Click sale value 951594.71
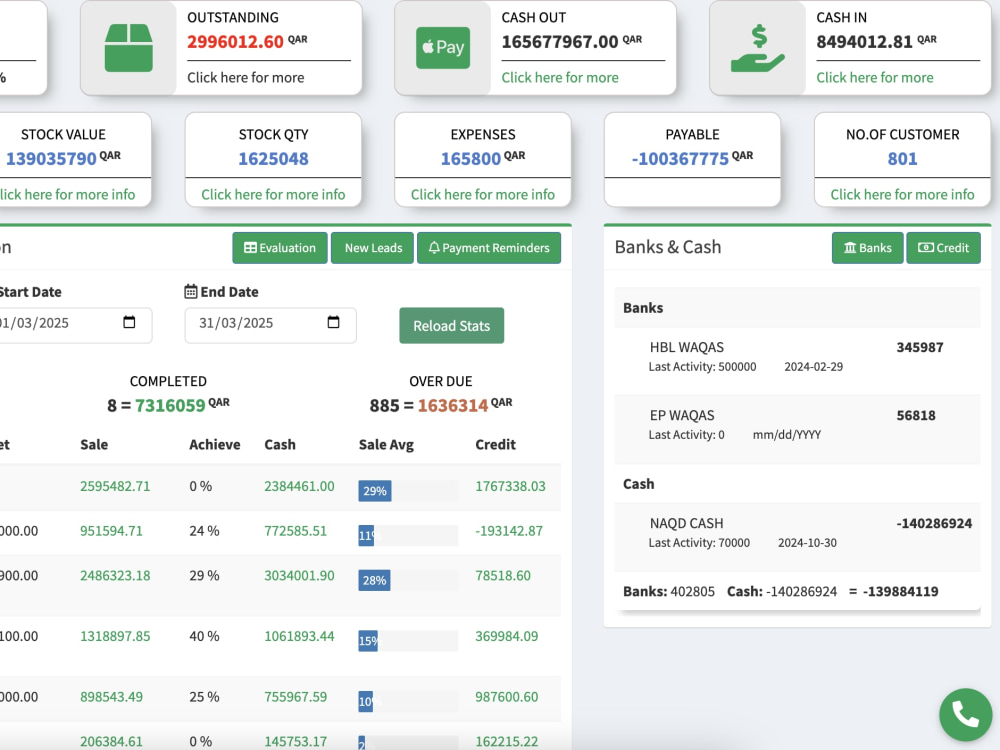This screenshot has width=1000, height=750. (111, 531)
